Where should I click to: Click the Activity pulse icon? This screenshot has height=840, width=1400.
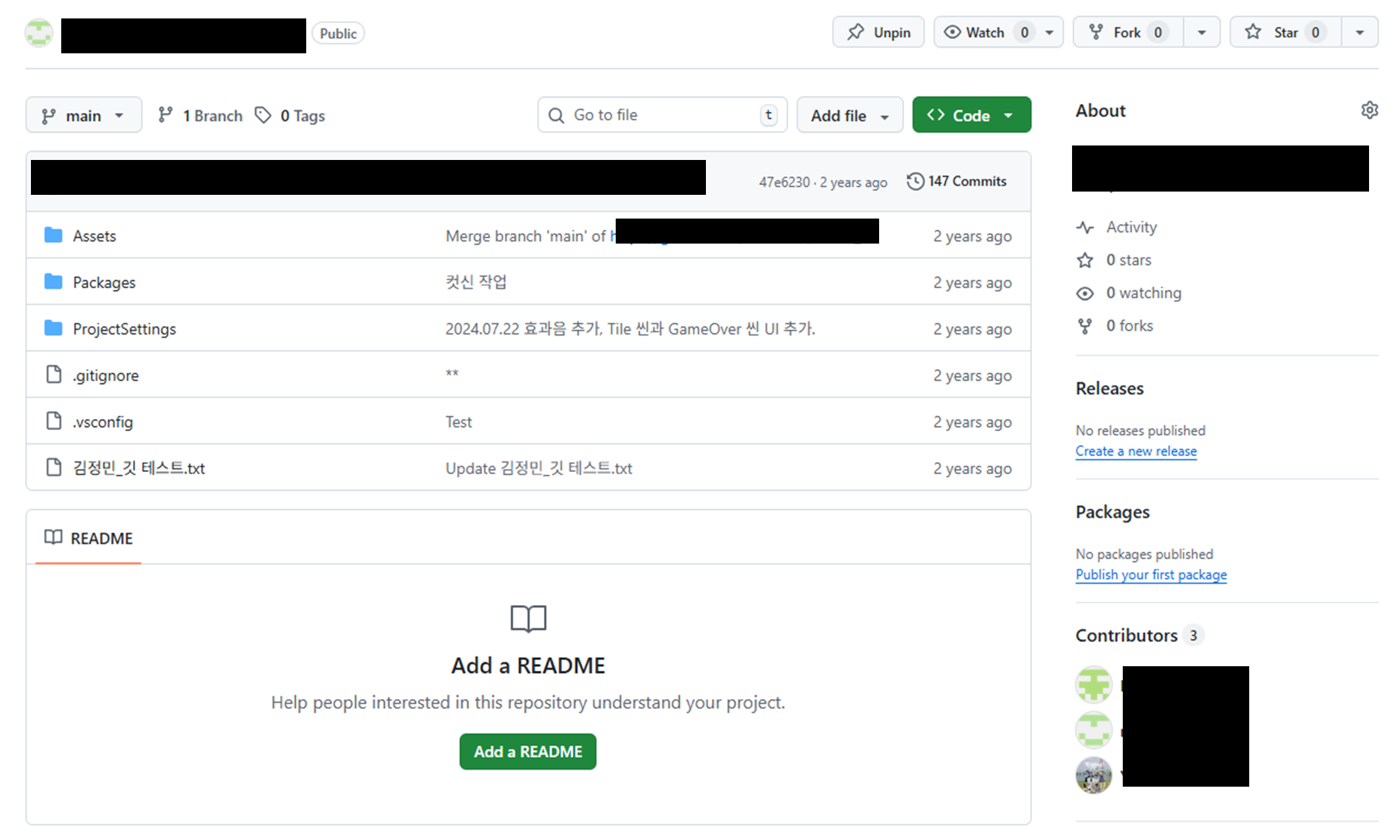[1085, 227]
